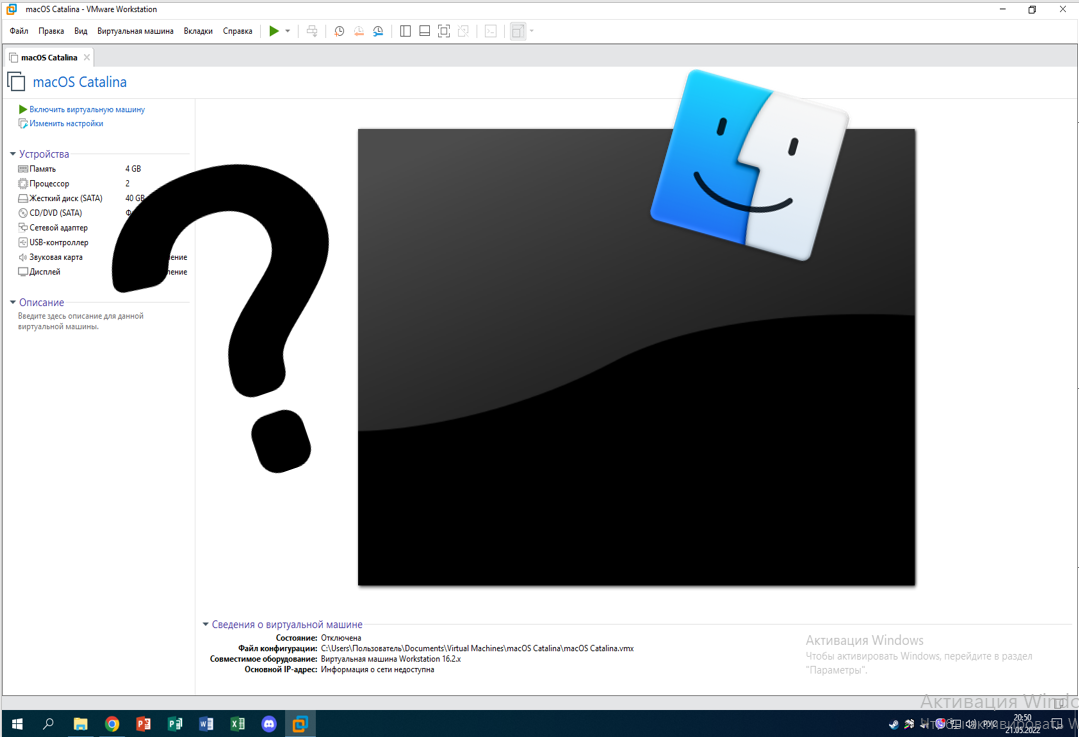The height and width of the screenshot is (737, 1079).
Task: Open the notification center icon in taskbar
Action: pyautogui.click(x=1057, y=724)
